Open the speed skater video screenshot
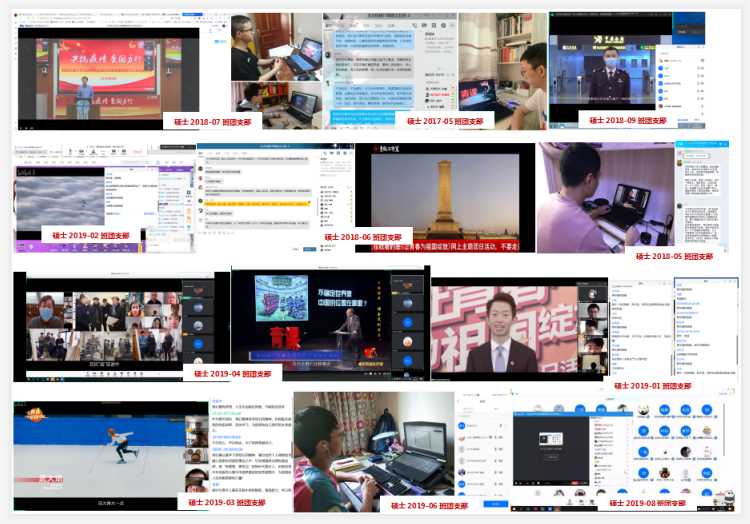 pos(111,456)
